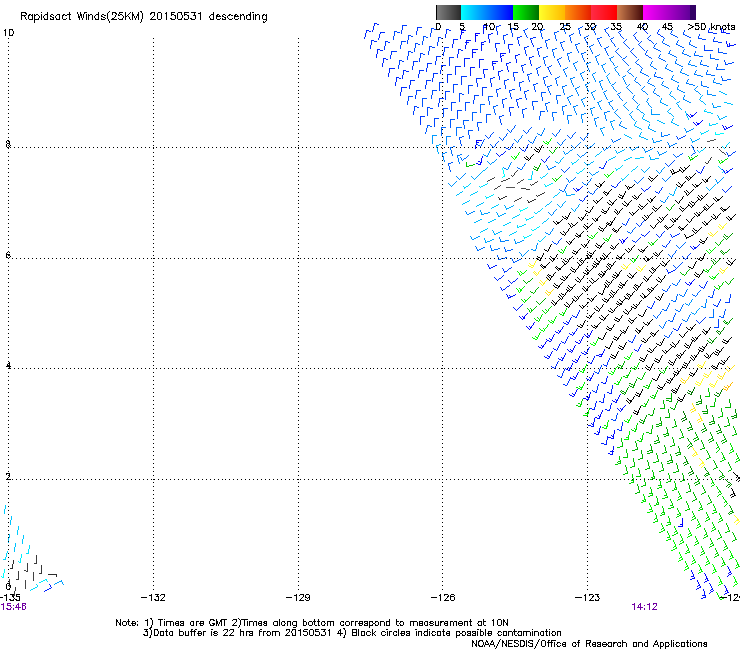Click the purple swath time "15:46"
The height and width of the screenshot is (650, 740).
pyautogui.click(x=13, y=607)
